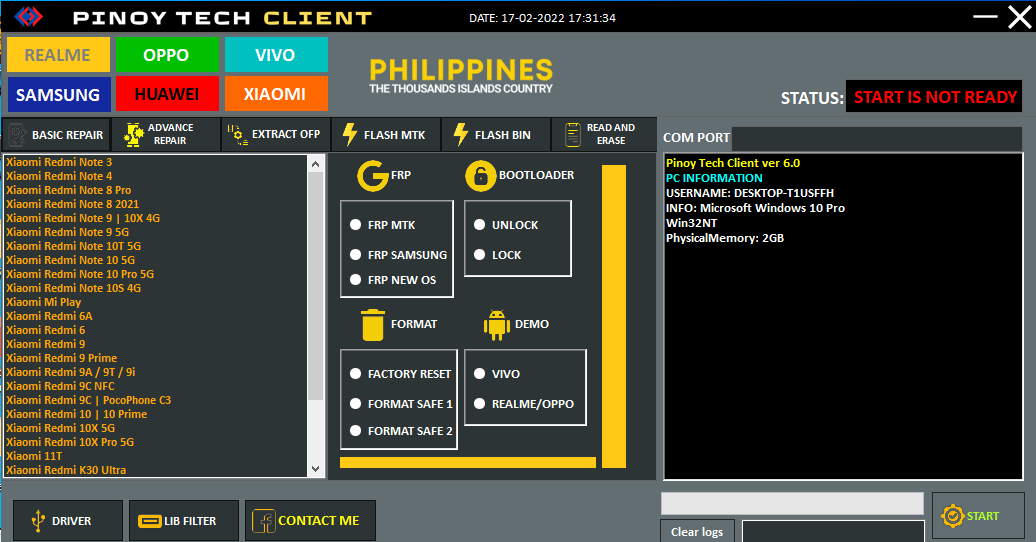Select Xiaomi Redmi 10X Pro 5G
1036x542 pixels.
tap(70, 442)
